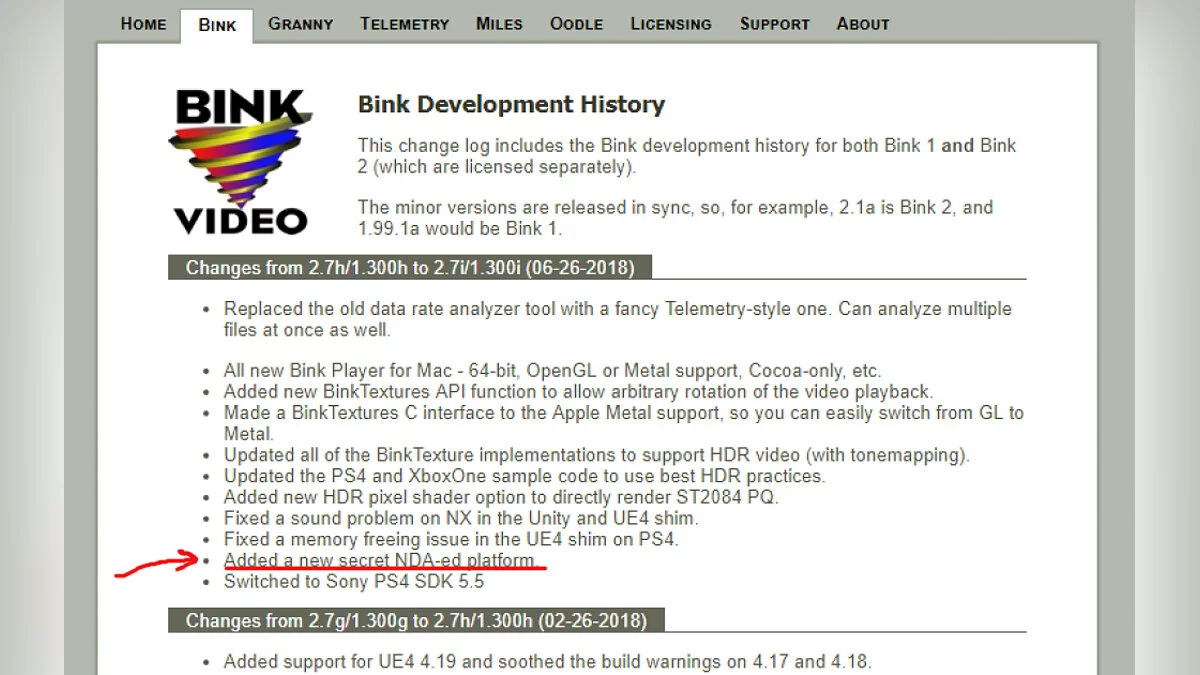Go to the Support tab
The image size is (1200, 675).
(x=774, y=23)
